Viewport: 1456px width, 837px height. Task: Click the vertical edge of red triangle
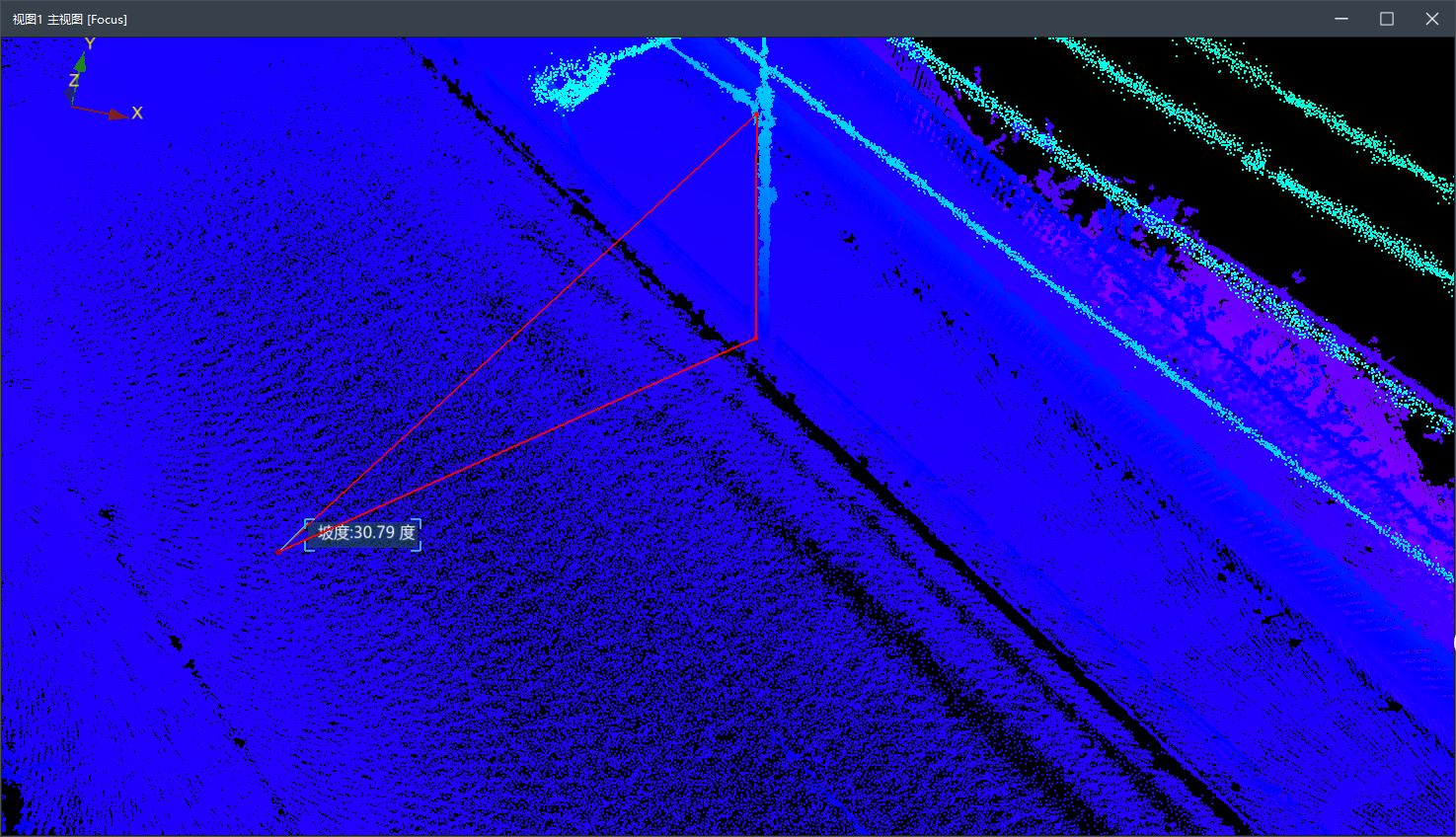(x=756, y=227)
